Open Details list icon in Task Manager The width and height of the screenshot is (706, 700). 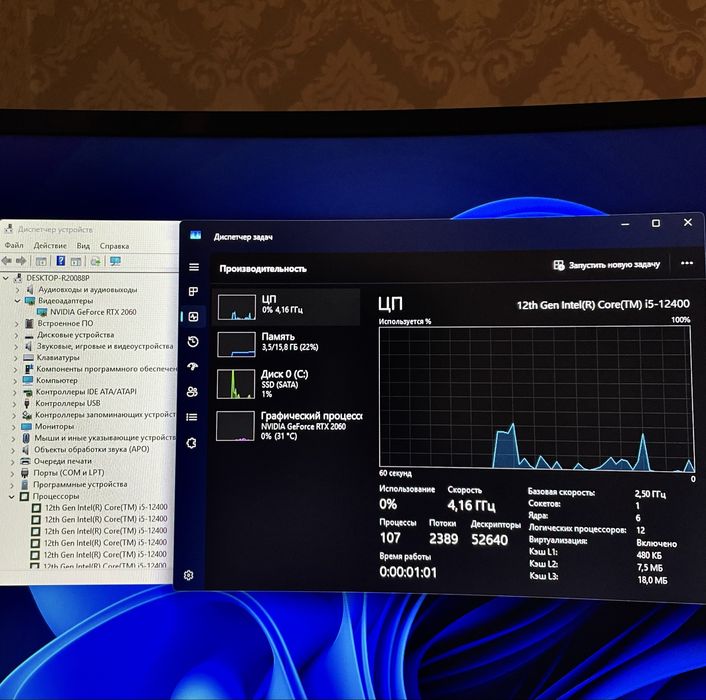pyautogui.click(x=192, y=417)
